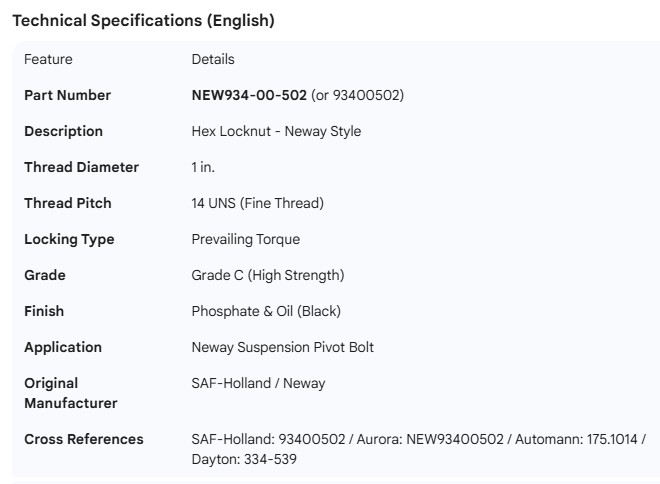Click the 'Feature' column header
This screenshot has height=484, width=660.
tap(48, 59)
